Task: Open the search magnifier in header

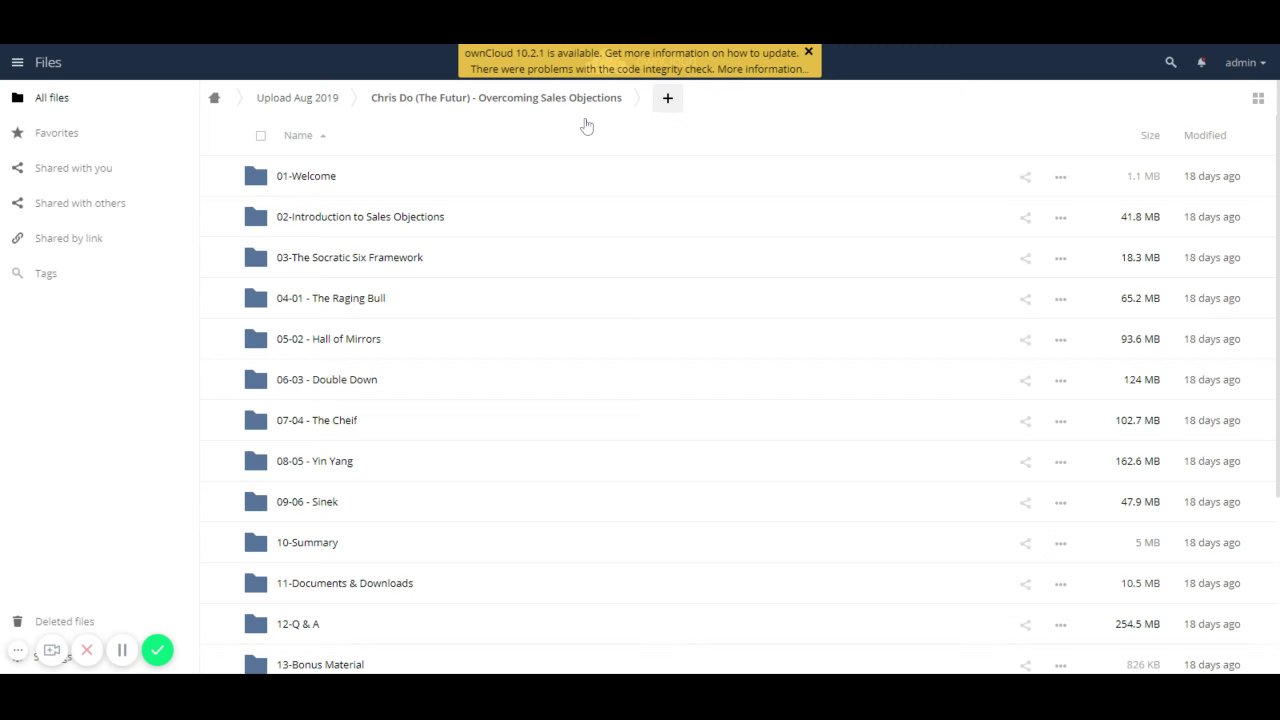Action: coord(1171,62)
